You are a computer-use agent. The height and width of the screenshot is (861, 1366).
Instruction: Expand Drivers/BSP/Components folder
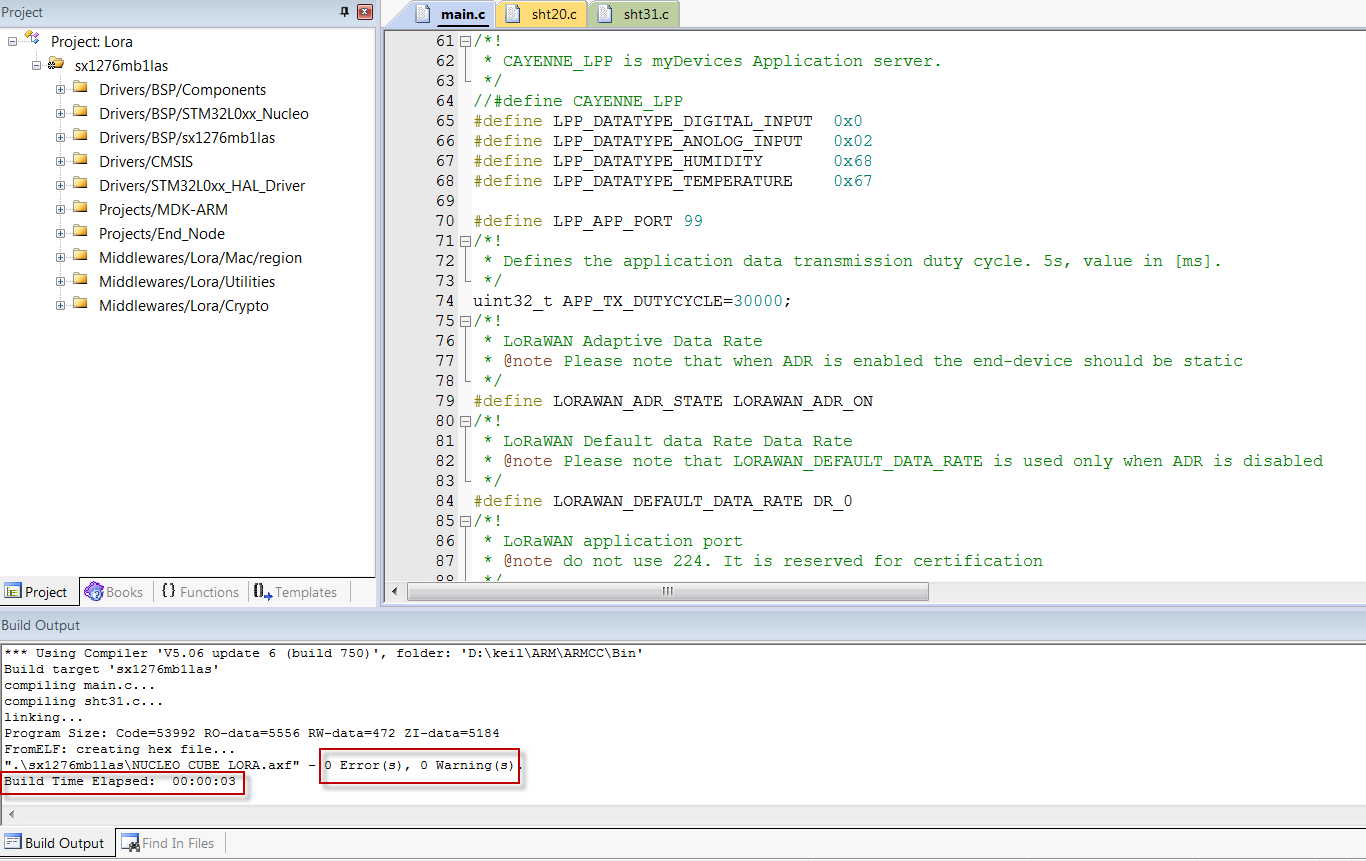pos(61,90)
